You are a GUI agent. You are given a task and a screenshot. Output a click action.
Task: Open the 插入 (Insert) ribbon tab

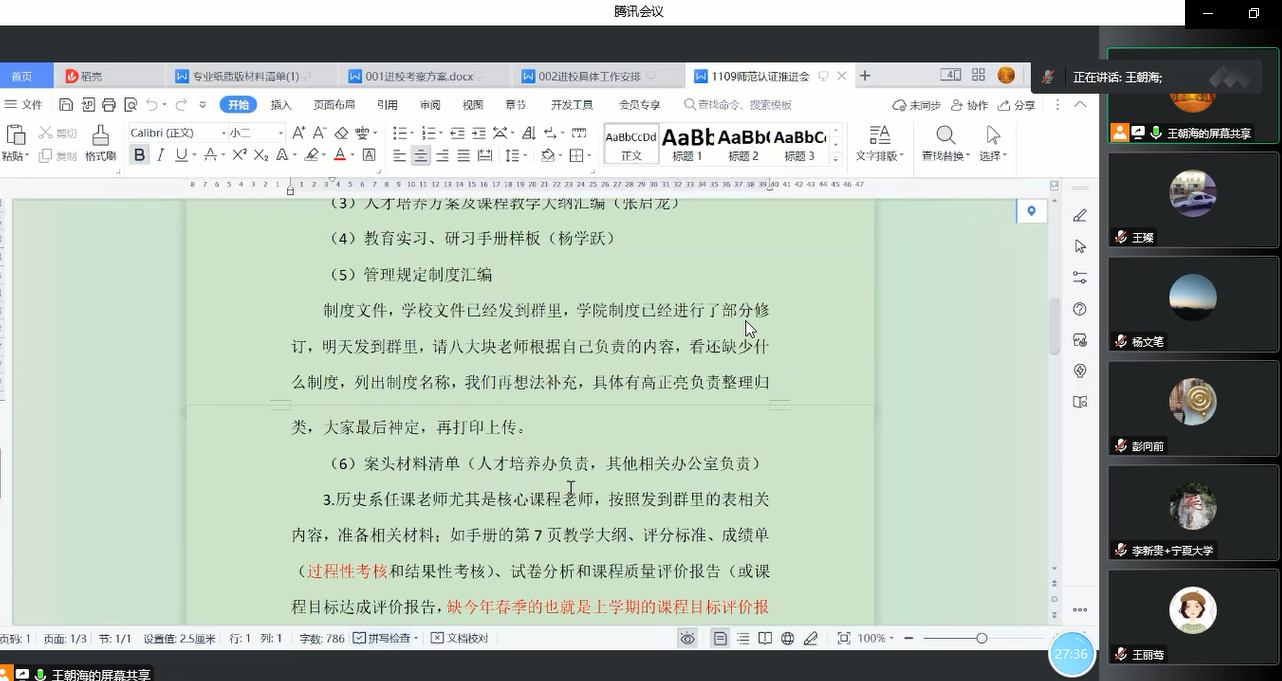[281, 105]
